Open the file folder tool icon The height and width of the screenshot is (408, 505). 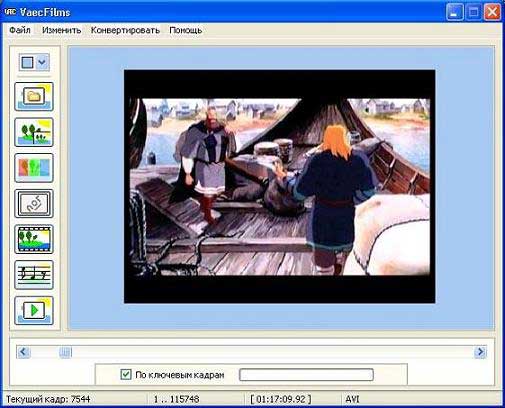[34, 97]
